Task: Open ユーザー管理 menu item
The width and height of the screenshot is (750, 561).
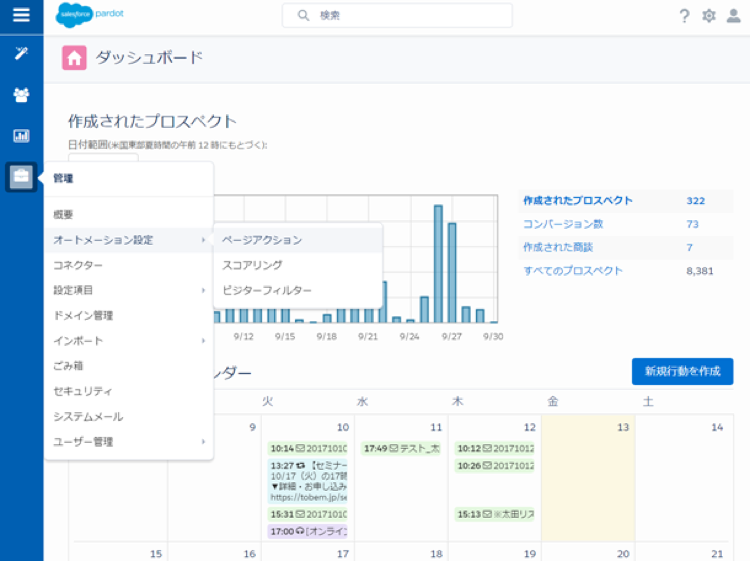Action: pos(129,441)
